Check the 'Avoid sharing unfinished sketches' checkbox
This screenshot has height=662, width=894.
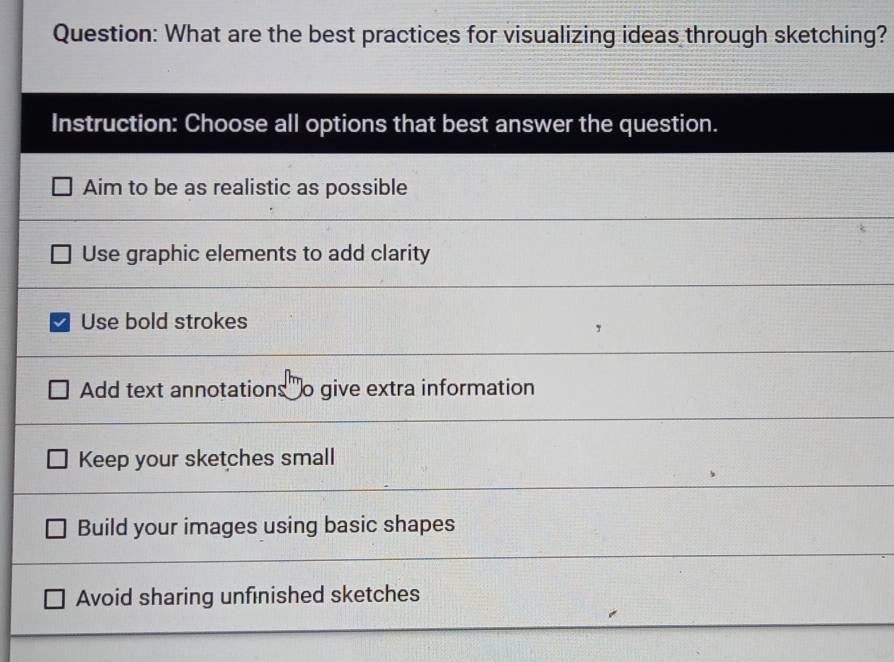[55, 598]
